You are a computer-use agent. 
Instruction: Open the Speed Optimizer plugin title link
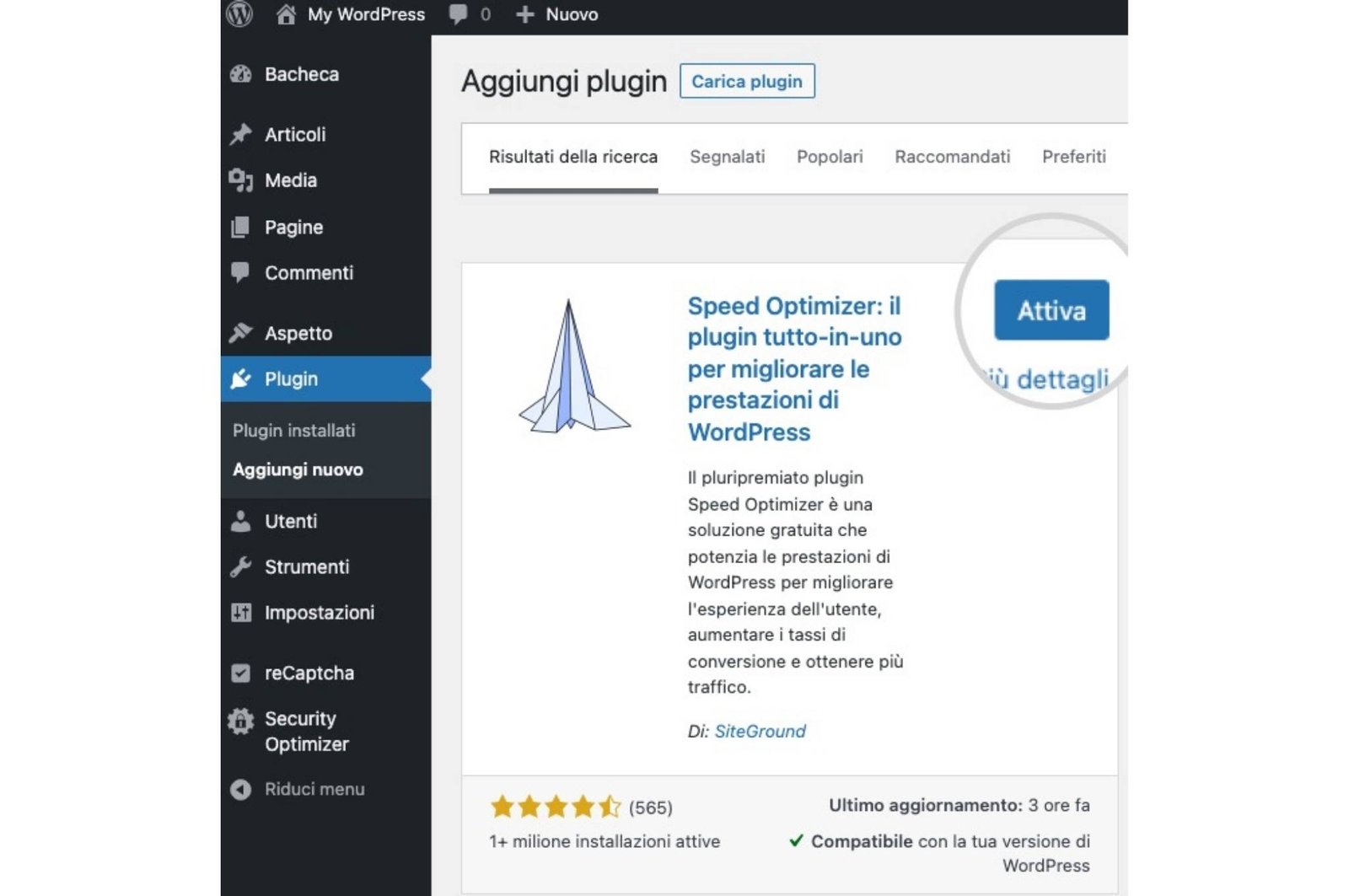794,368
